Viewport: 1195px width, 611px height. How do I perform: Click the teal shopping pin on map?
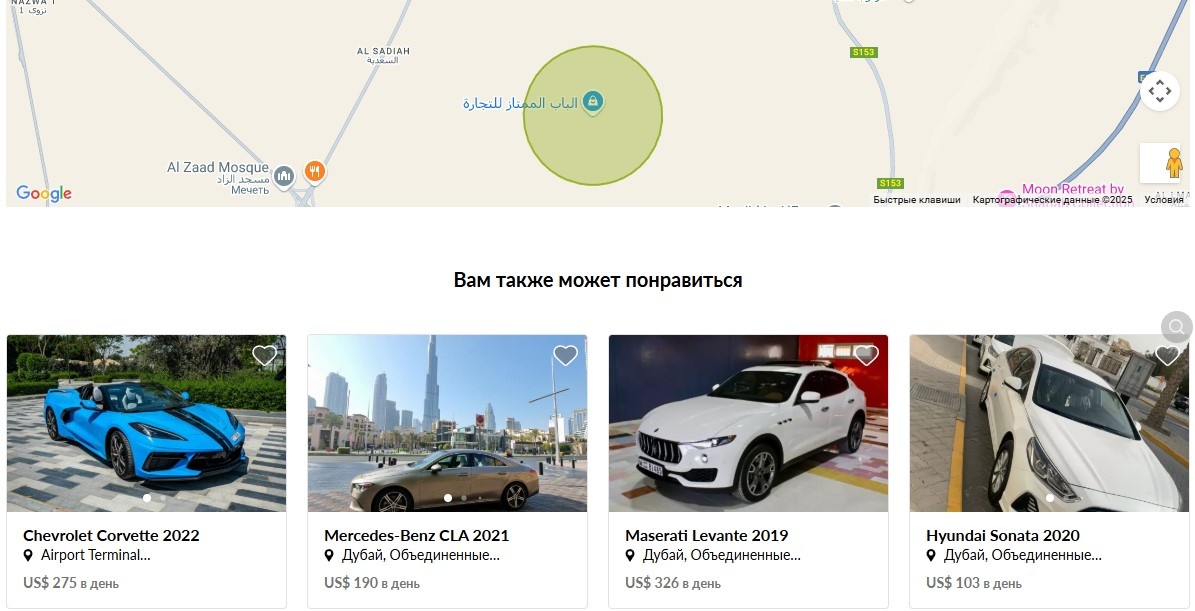[593, 102]
